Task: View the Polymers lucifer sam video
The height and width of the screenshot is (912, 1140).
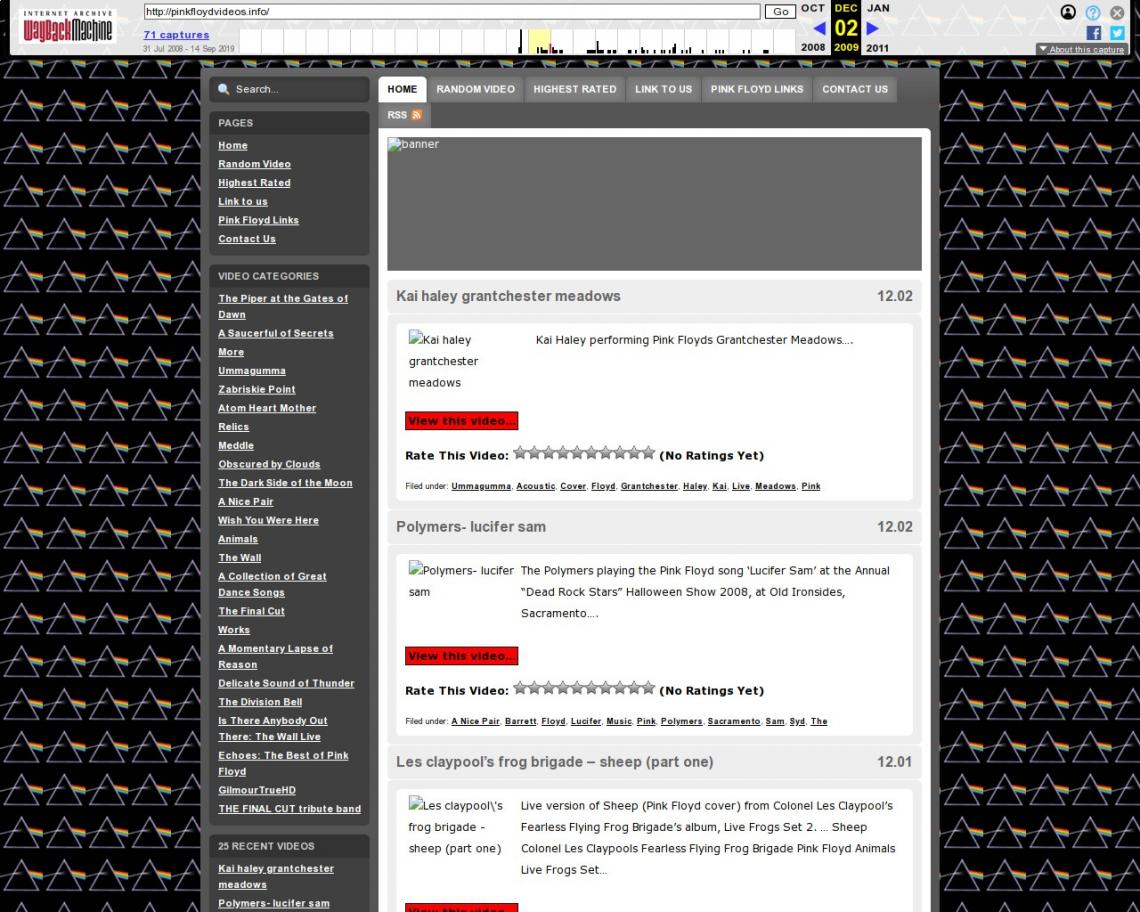Action: pos(461,655)
